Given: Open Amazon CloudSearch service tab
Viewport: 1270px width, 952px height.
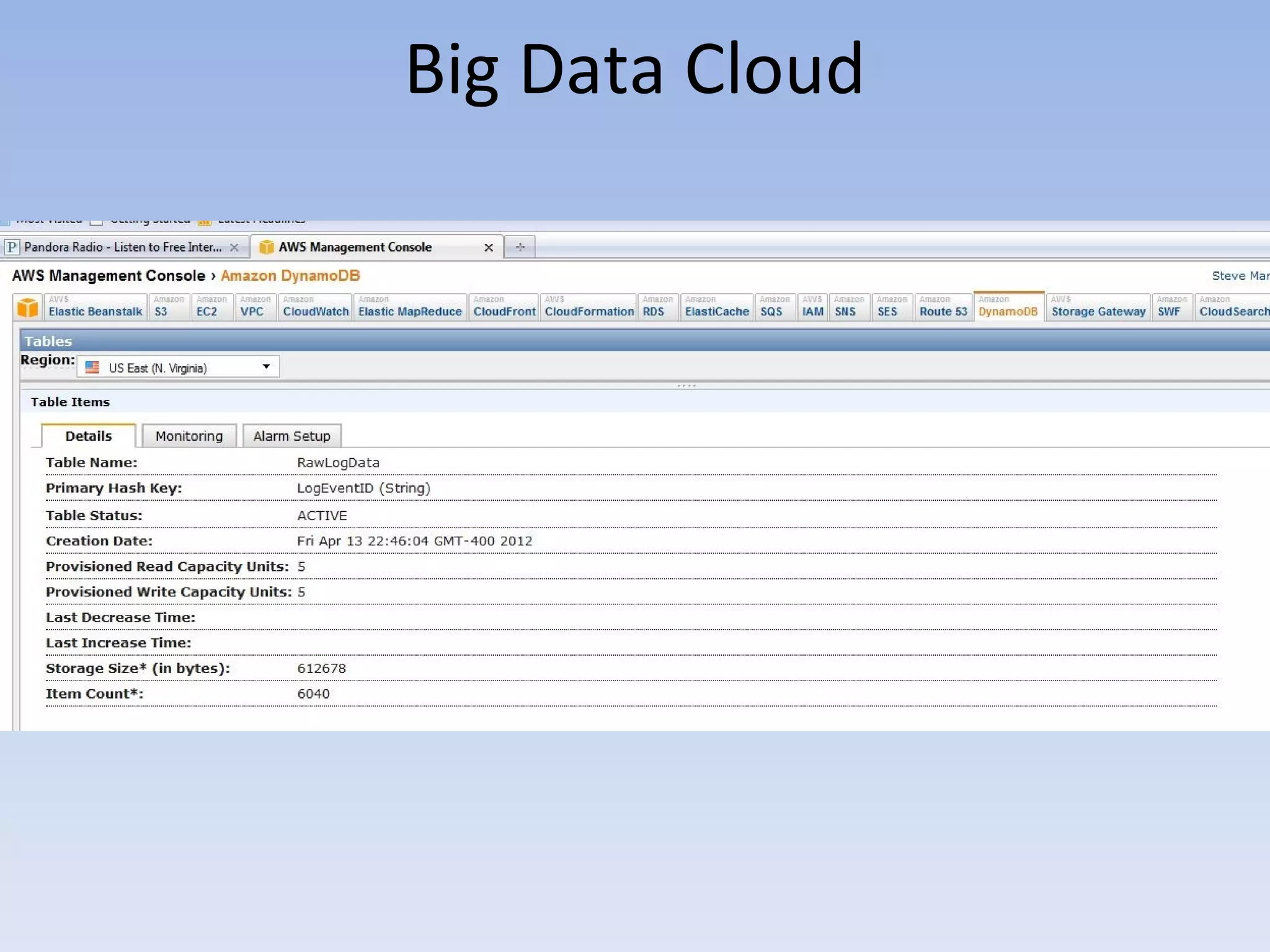Looking at the screenshot, I should tap(1233, 307).
